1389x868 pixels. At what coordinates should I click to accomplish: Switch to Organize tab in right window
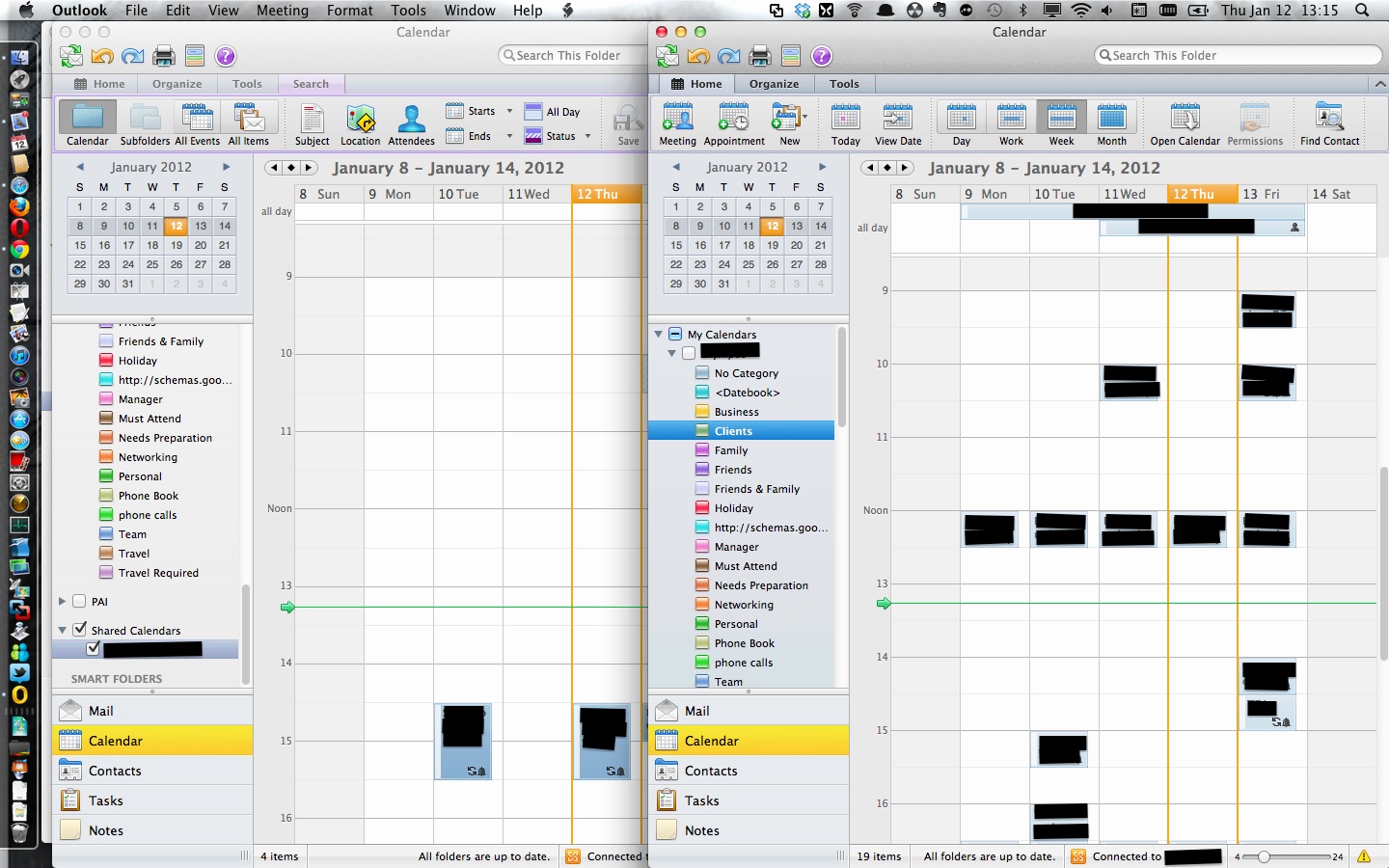774,84
